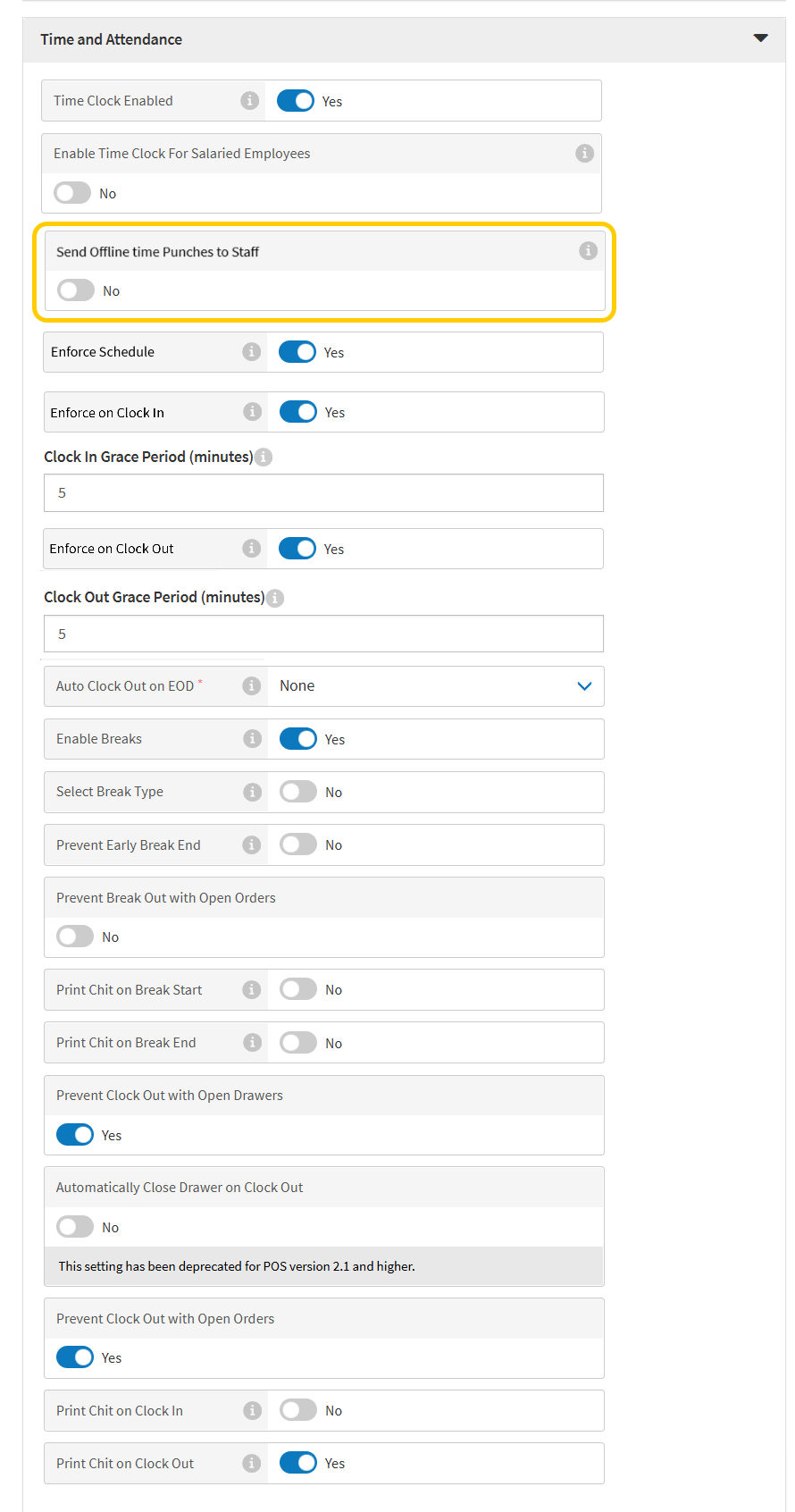Disable the Time Clock Enabled toggle
Image resolution: width=795 pixels, height=1512 pixels.
pyautogui.click(x=296, y=101)
